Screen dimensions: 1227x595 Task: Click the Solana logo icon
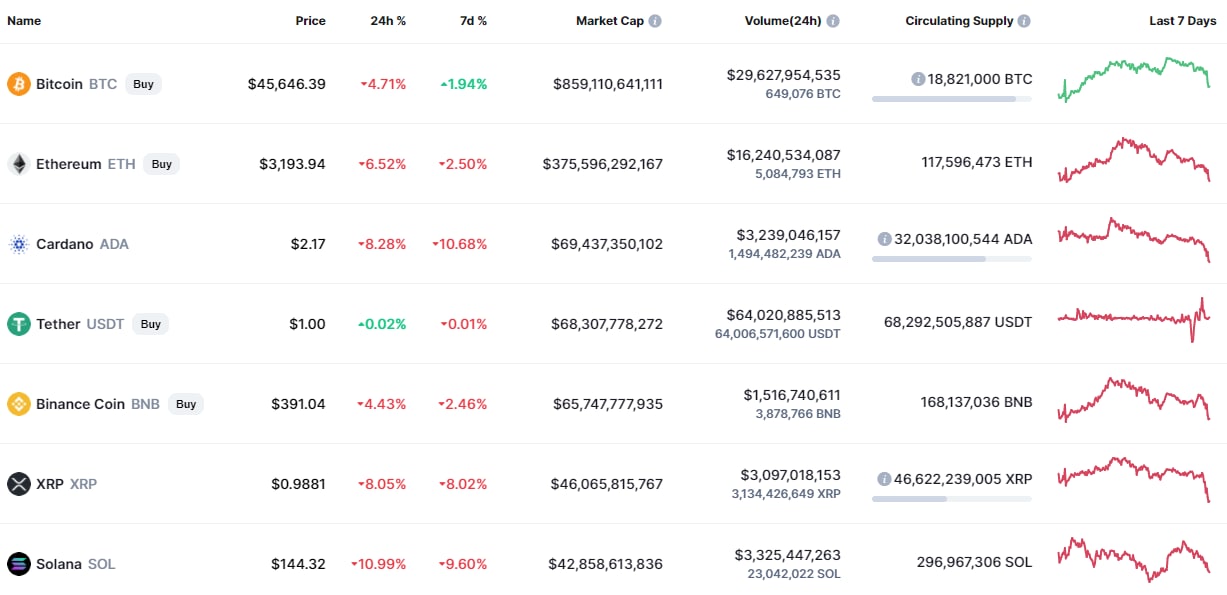(x=19, y=564)
